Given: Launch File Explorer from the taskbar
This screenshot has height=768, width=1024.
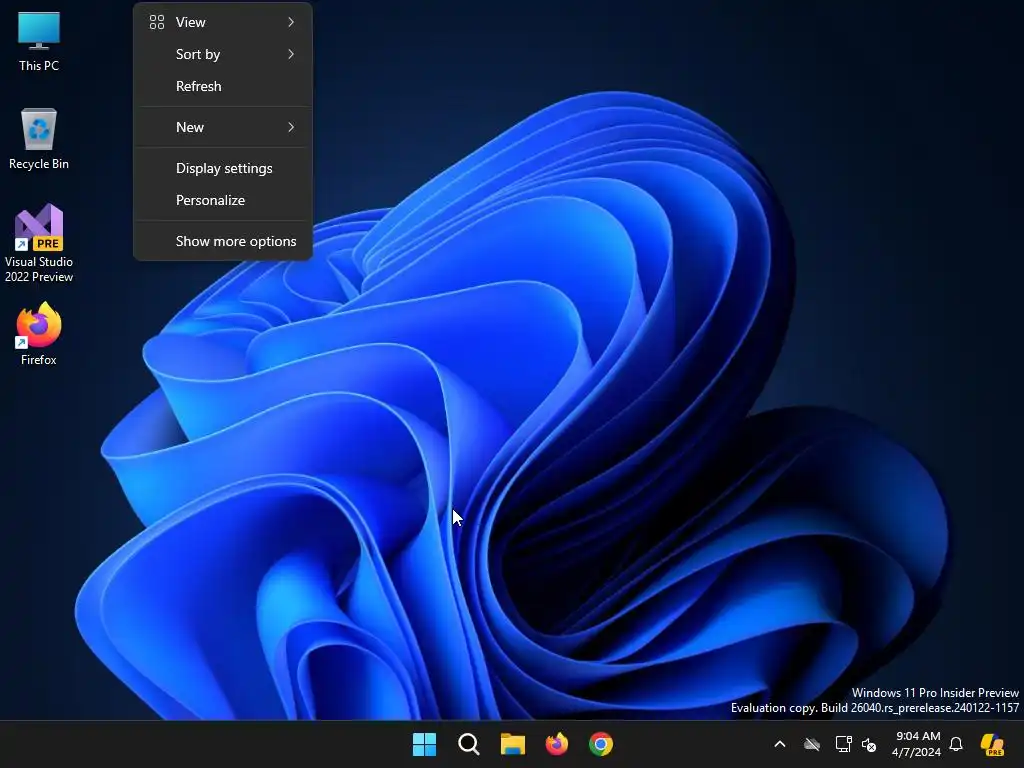Looking at the screenshot, I should point(513,744).
